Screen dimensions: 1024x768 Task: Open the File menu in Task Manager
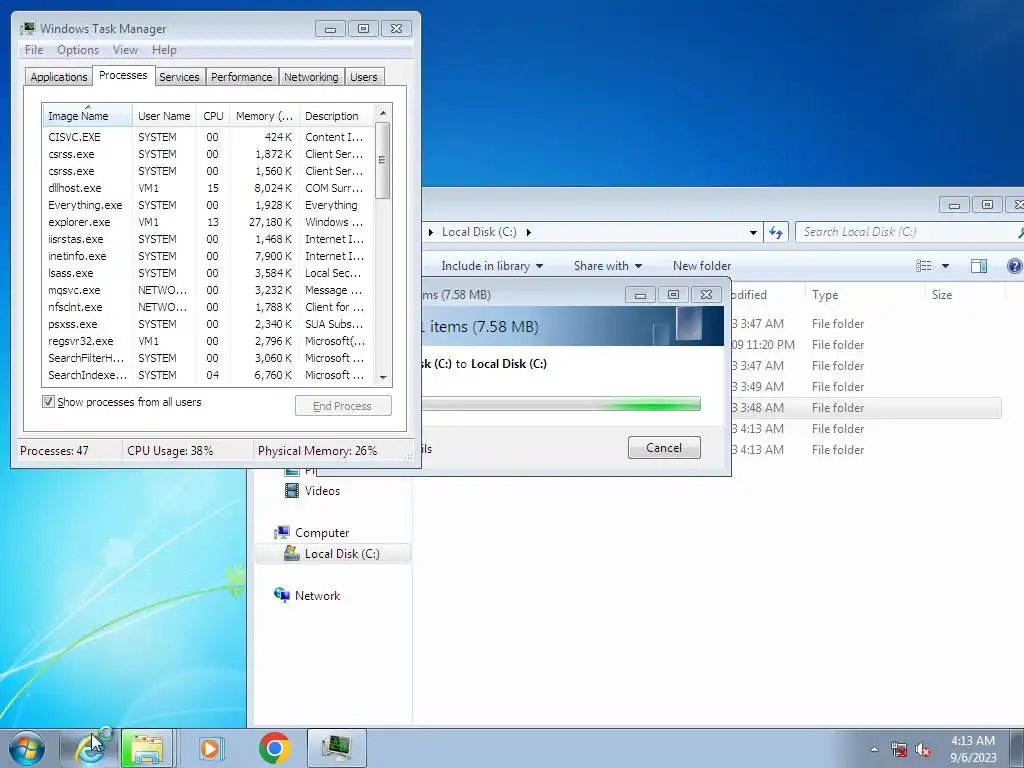pyautogui.click(x=34, y=50)
